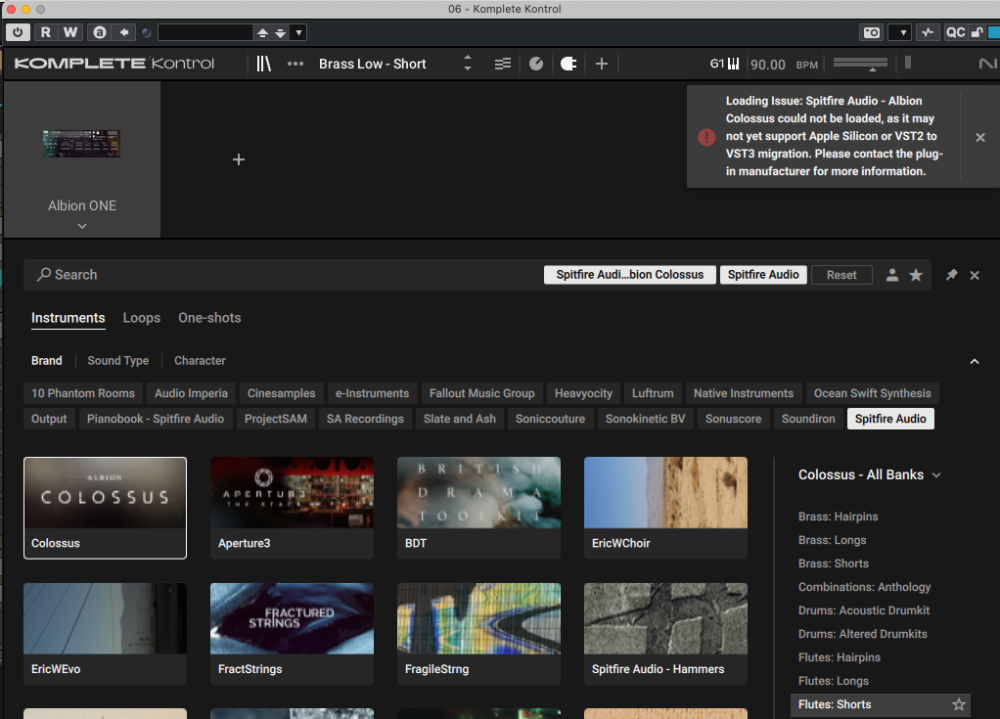The height and width of the screenshot is (719, 1000).
Task: Pin the browser with pin icon
Action: coord(951,275)
